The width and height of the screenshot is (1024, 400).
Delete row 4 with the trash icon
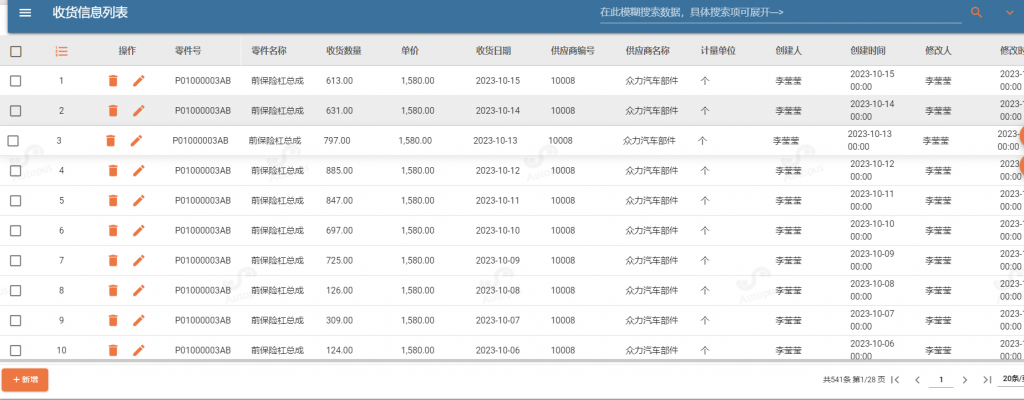click(x=113, y=171)
